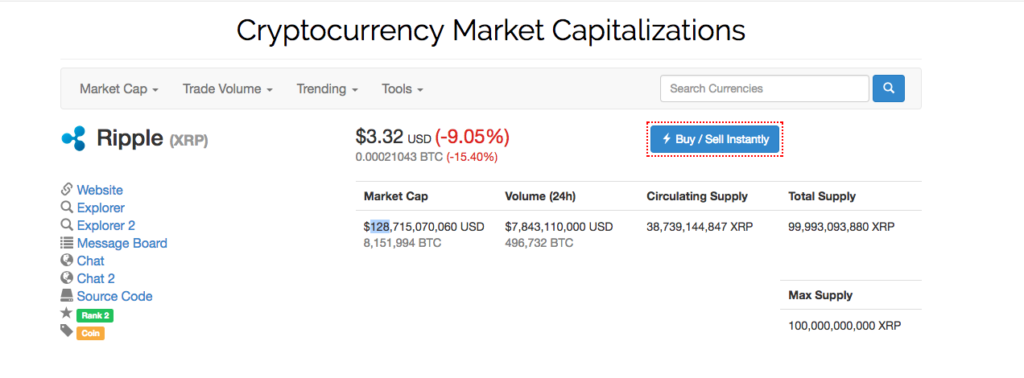Expand the Trade Volume dropdown
1024x378 pixels.
pos(227,89)
